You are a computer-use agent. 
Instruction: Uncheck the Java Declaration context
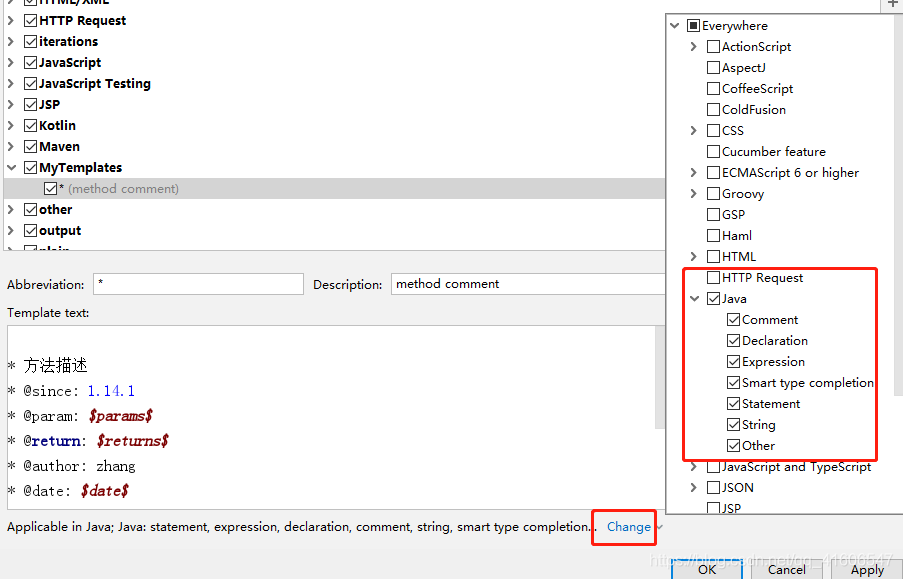733,341
